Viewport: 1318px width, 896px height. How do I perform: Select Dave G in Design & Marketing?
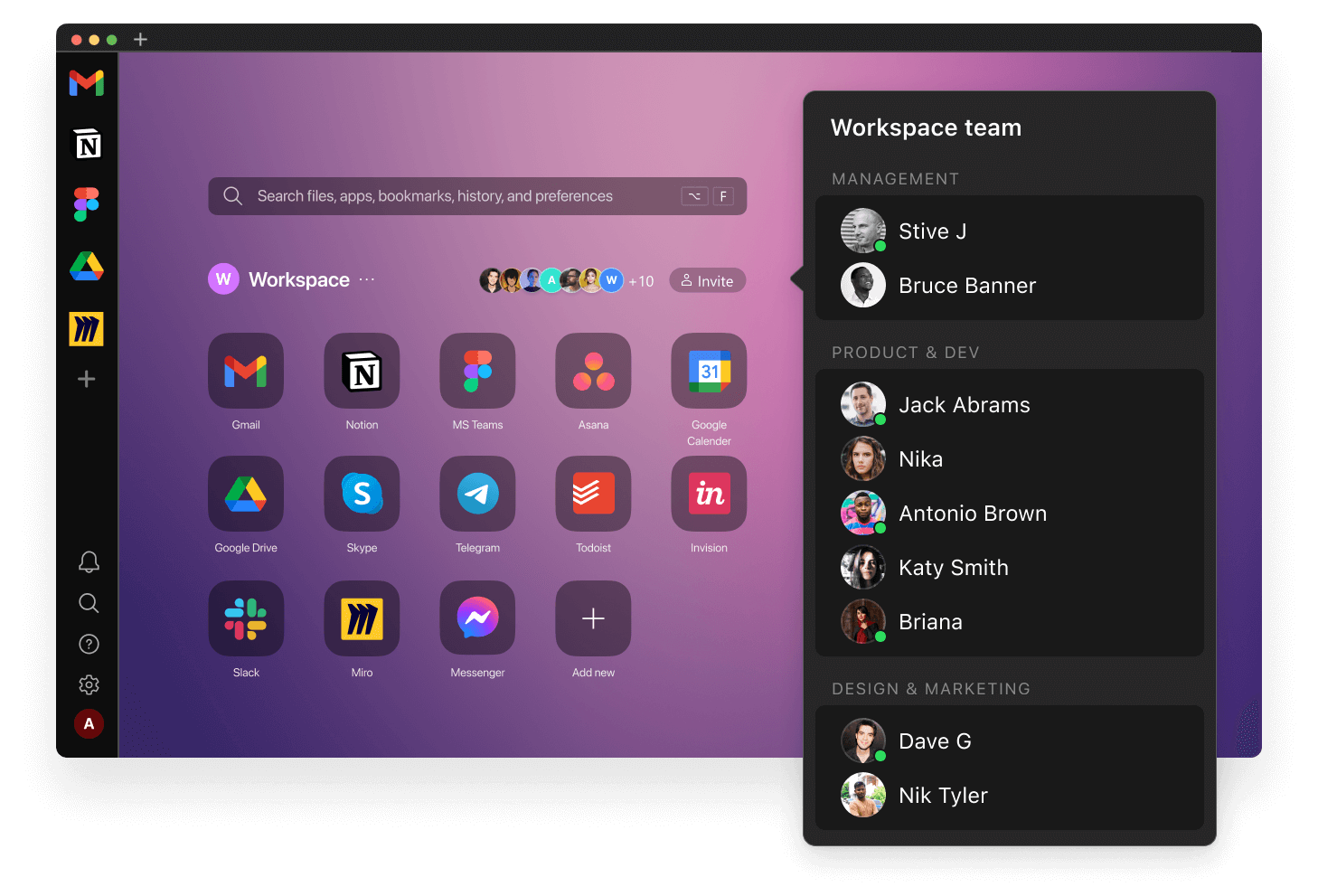1010,741
